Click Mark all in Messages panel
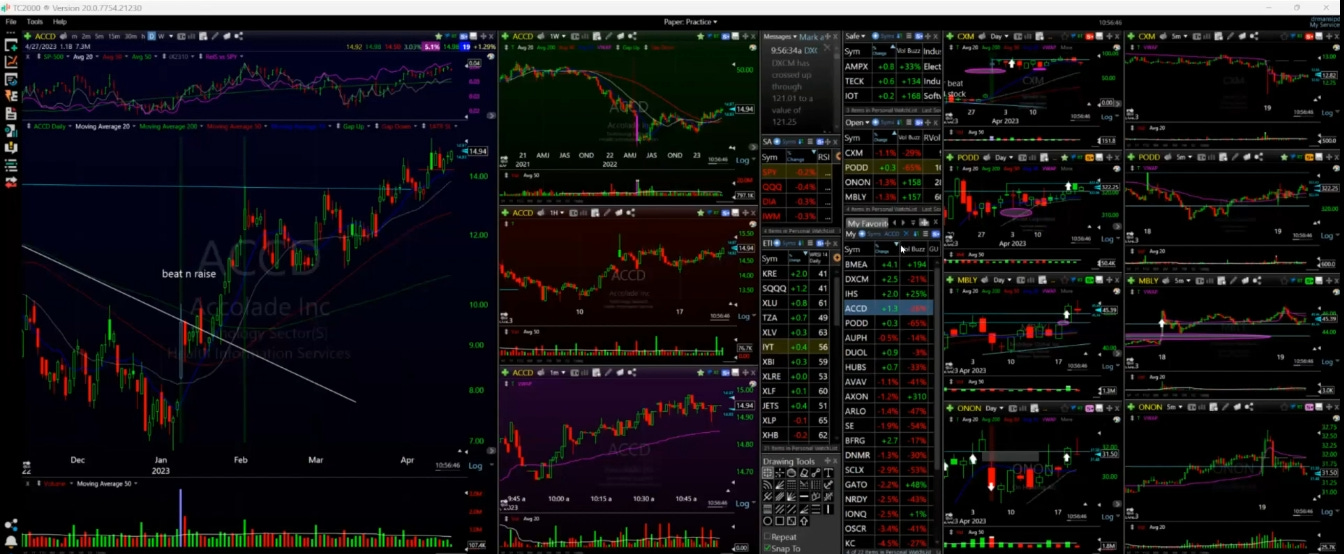 click(811, 37)
